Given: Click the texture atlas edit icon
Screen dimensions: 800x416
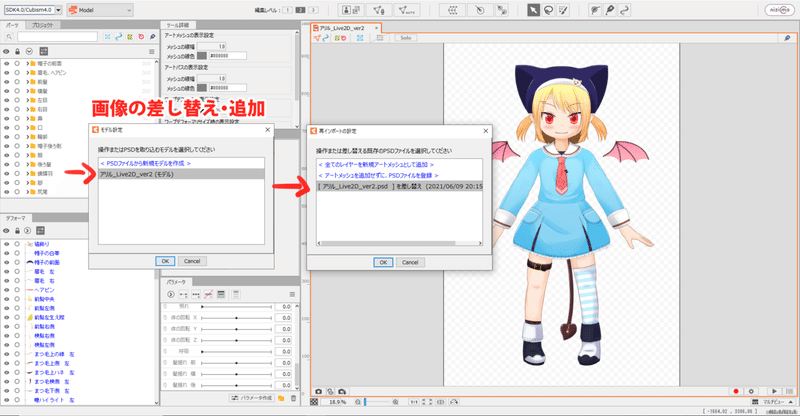Looking at the screenshot, I should [352, 10].
